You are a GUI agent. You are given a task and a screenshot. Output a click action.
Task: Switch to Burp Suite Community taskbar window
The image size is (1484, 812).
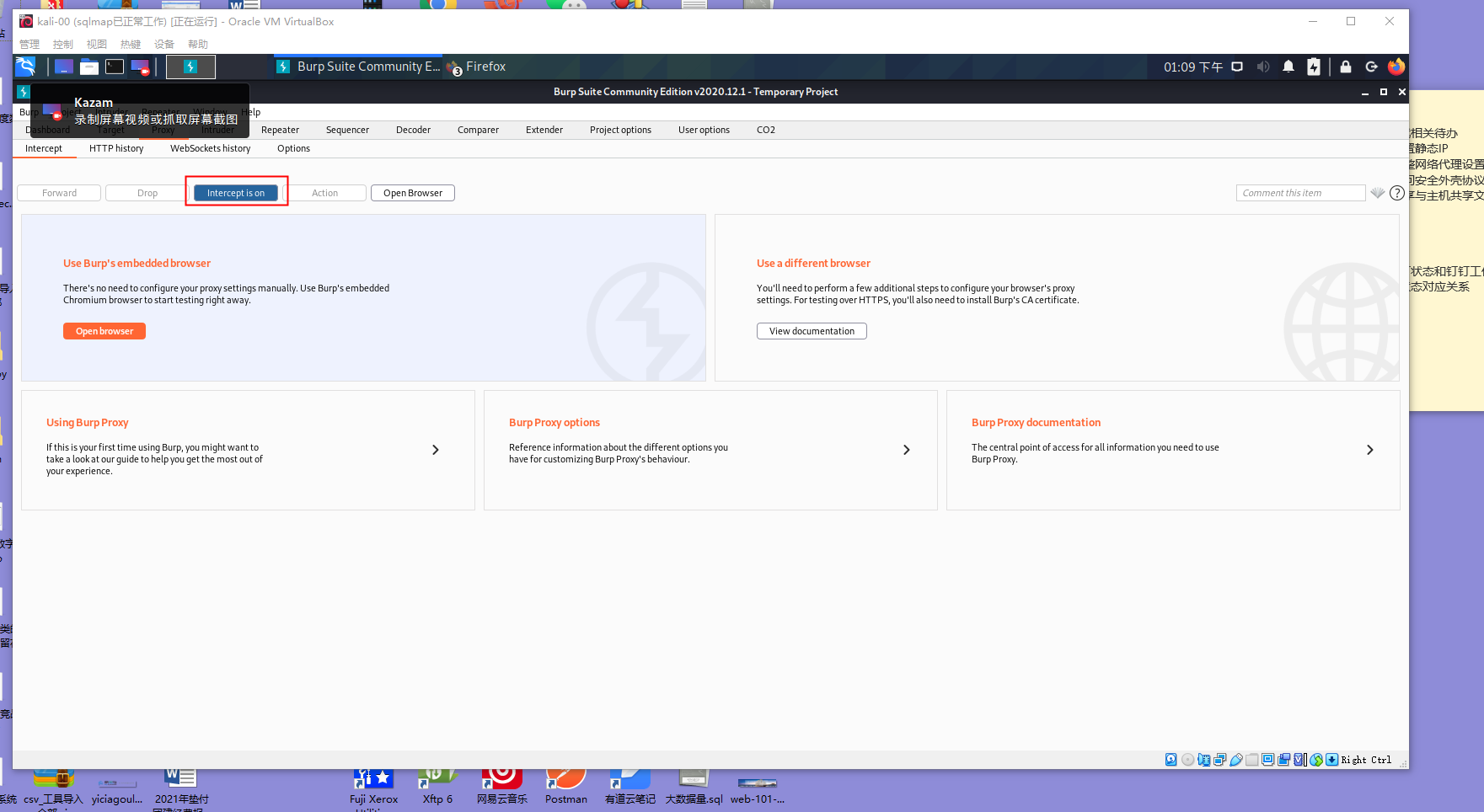(x=359, y=67)
